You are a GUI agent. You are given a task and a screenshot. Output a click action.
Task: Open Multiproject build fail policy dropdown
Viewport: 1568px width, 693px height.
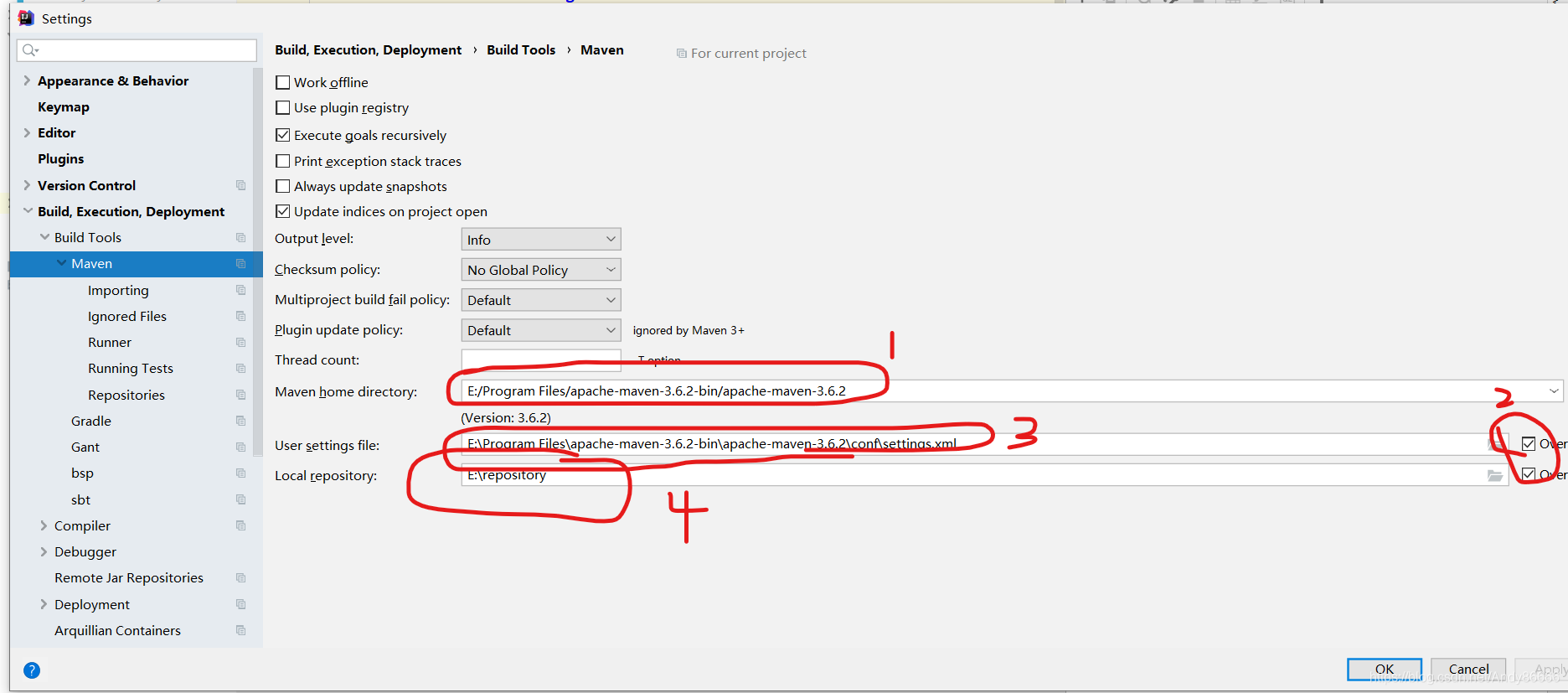pyautogui.click(x=541, y=300)
